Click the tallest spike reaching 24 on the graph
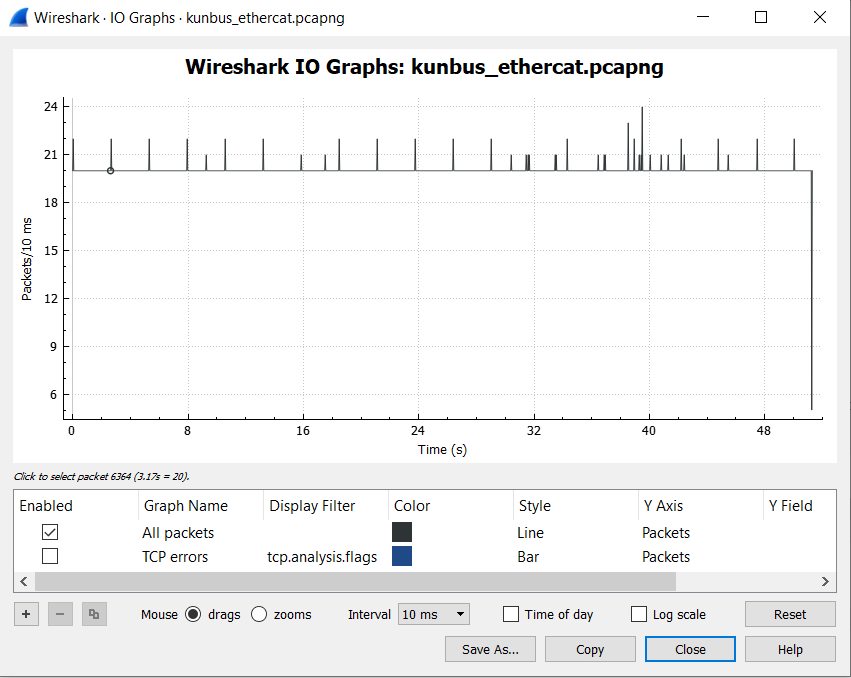 click(642, 138)
